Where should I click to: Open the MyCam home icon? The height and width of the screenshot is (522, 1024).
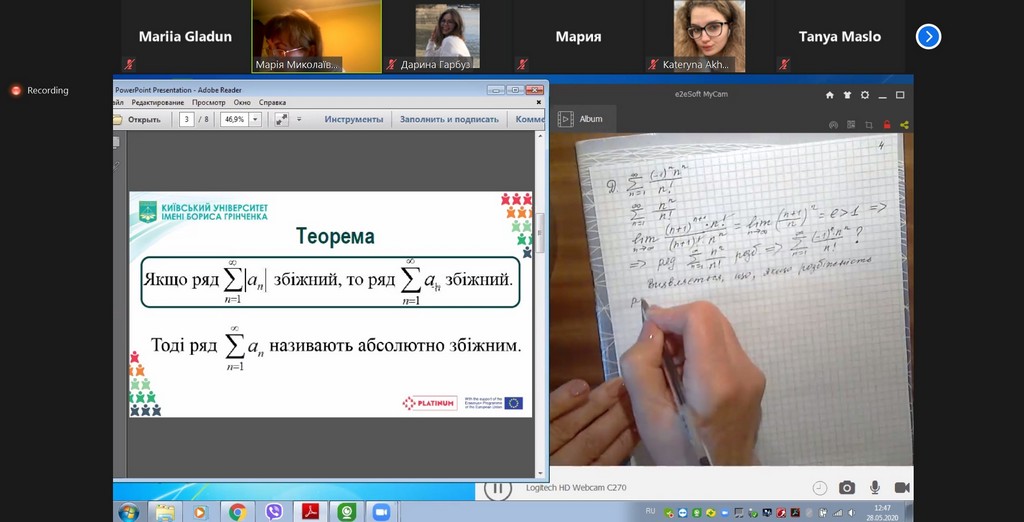coord(829,95)
